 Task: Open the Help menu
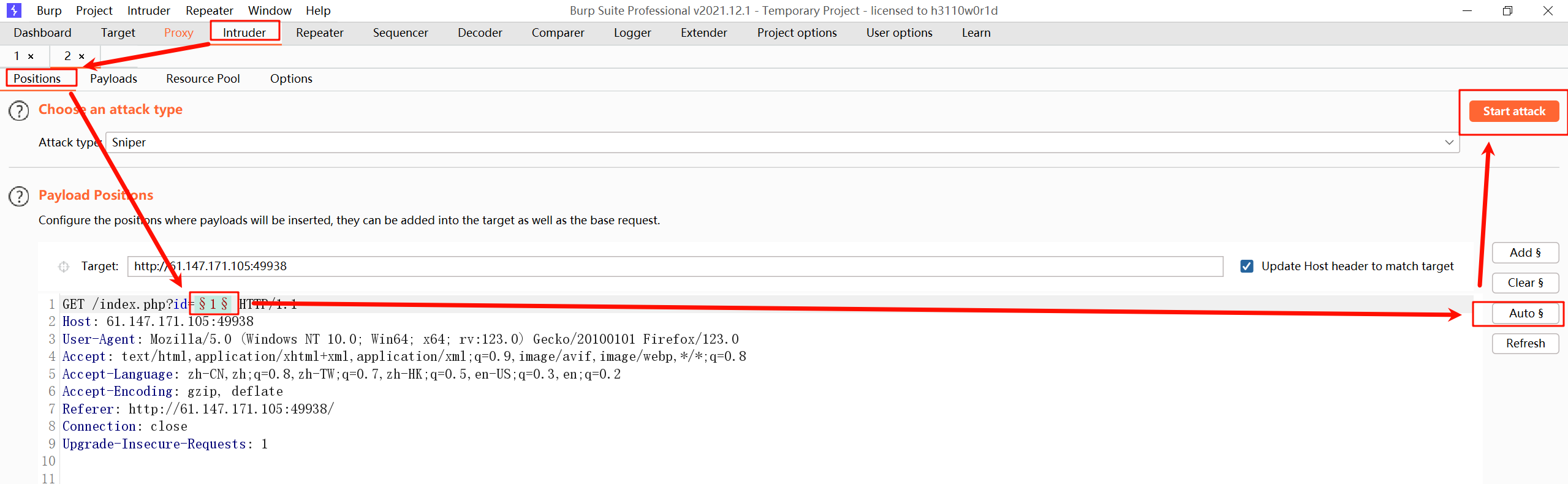coord(318,10)
